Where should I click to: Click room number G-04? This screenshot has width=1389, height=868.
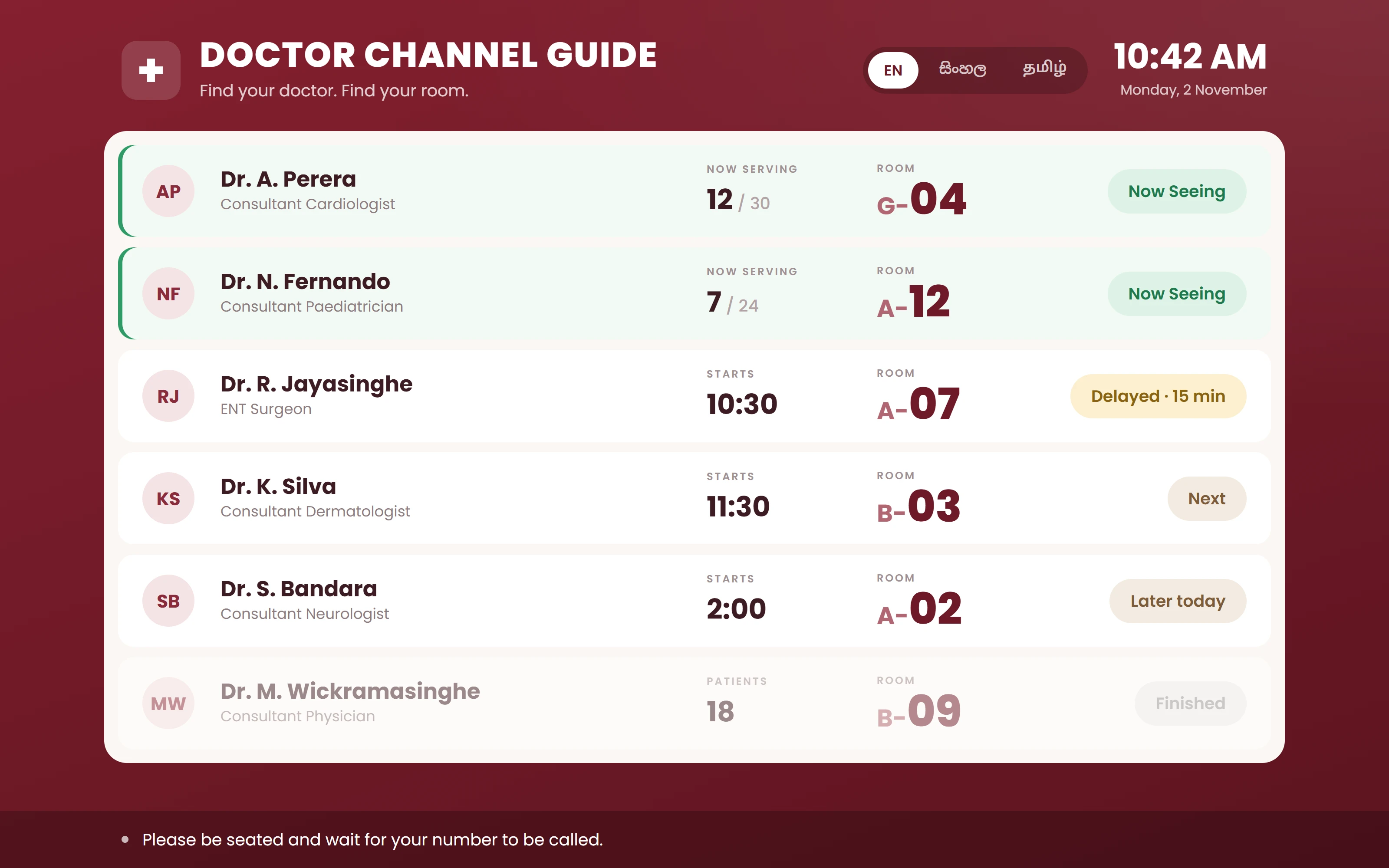[x=921, y=199]
